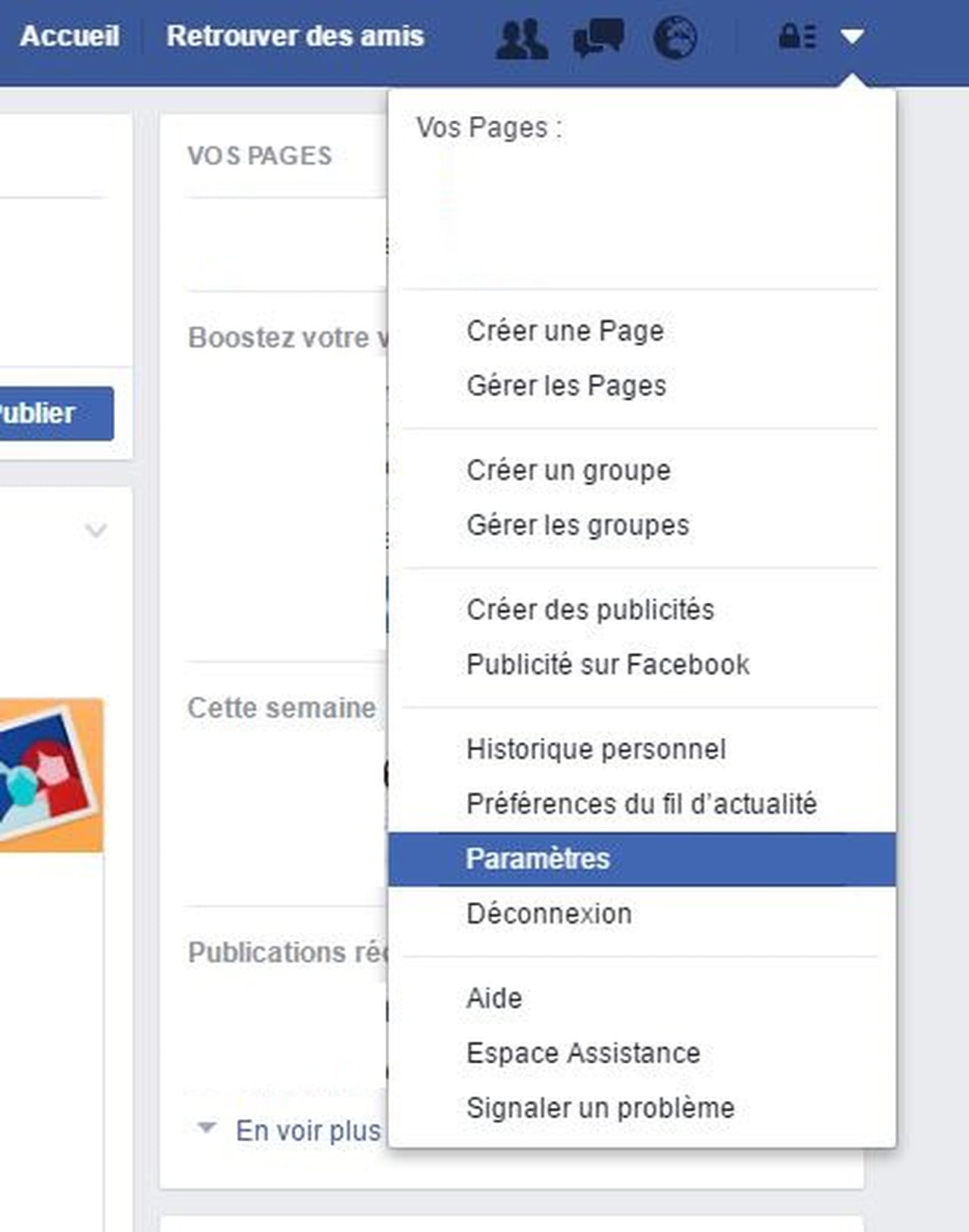Click the colorful photo illustration thumbnail
The image size is (969, 1232).
[50, 774]
